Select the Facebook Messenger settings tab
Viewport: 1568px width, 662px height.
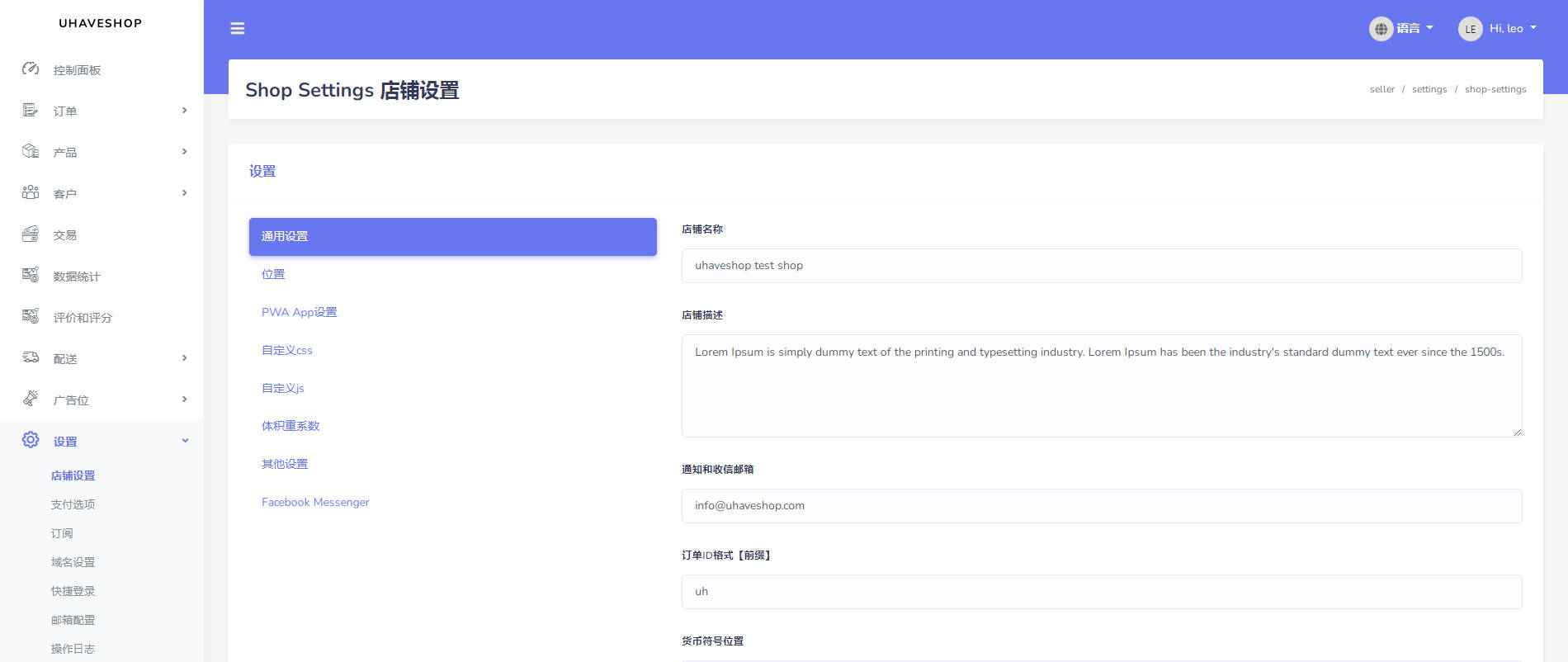315,502
